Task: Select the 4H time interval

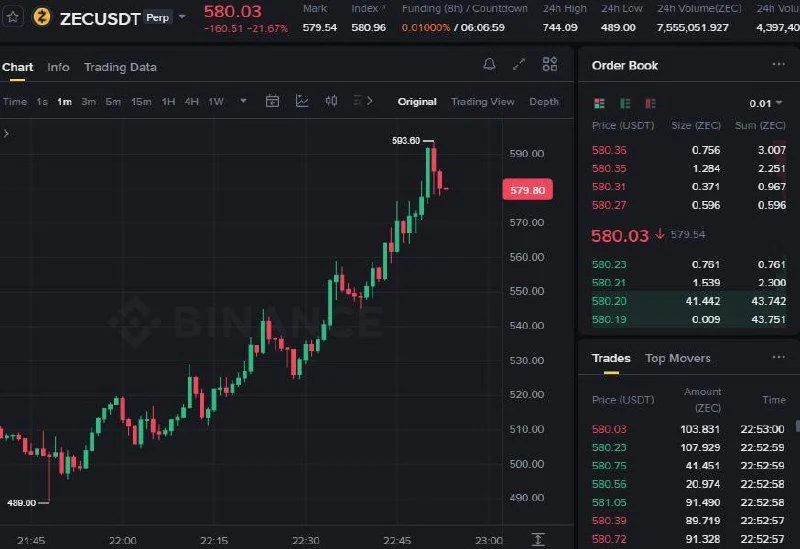Action: [191, 102]
